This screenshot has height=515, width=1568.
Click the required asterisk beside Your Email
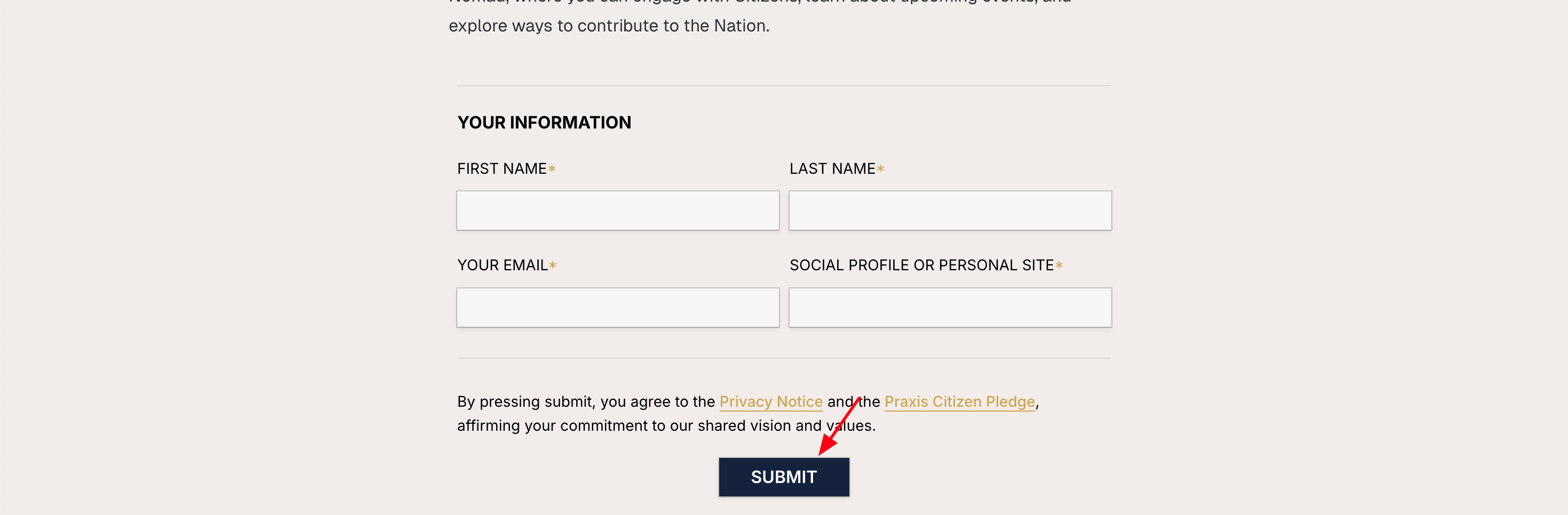pyautogui.click(x=553, y=265)
